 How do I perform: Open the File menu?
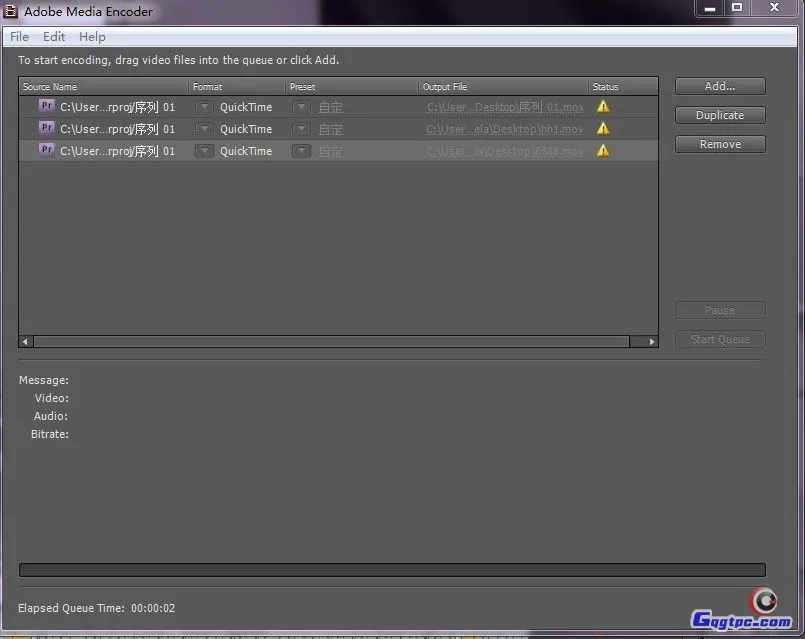click(x=19, y=37)
